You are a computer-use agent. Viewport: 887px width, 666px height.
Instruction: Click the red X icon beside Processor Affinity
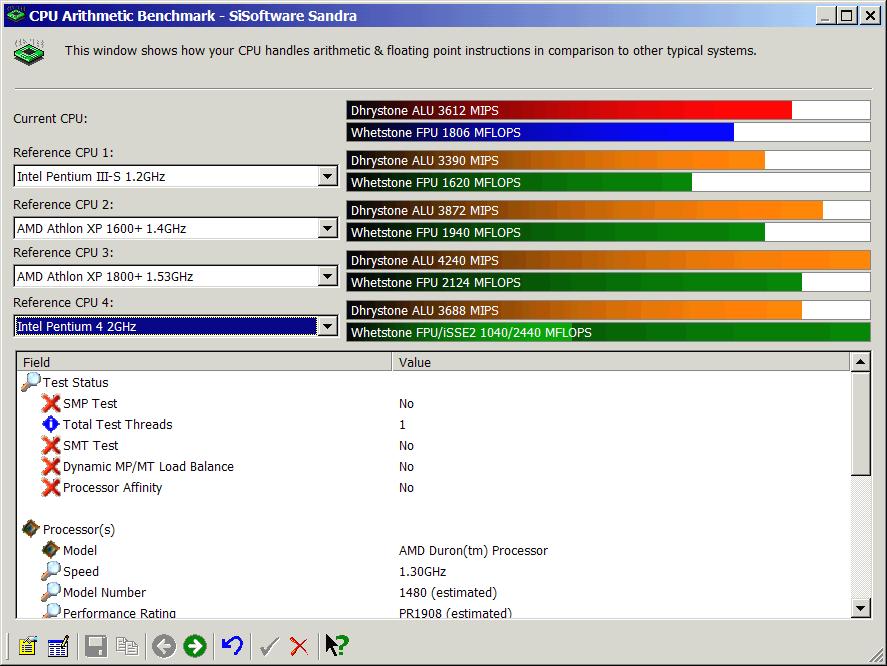[51, 487]
